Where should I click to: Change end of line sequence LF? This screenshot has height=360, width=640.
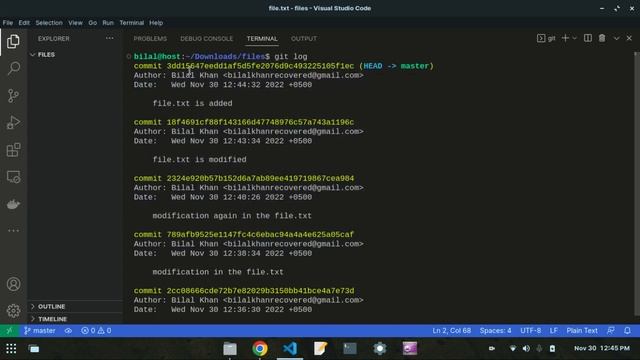click(553, 331)
